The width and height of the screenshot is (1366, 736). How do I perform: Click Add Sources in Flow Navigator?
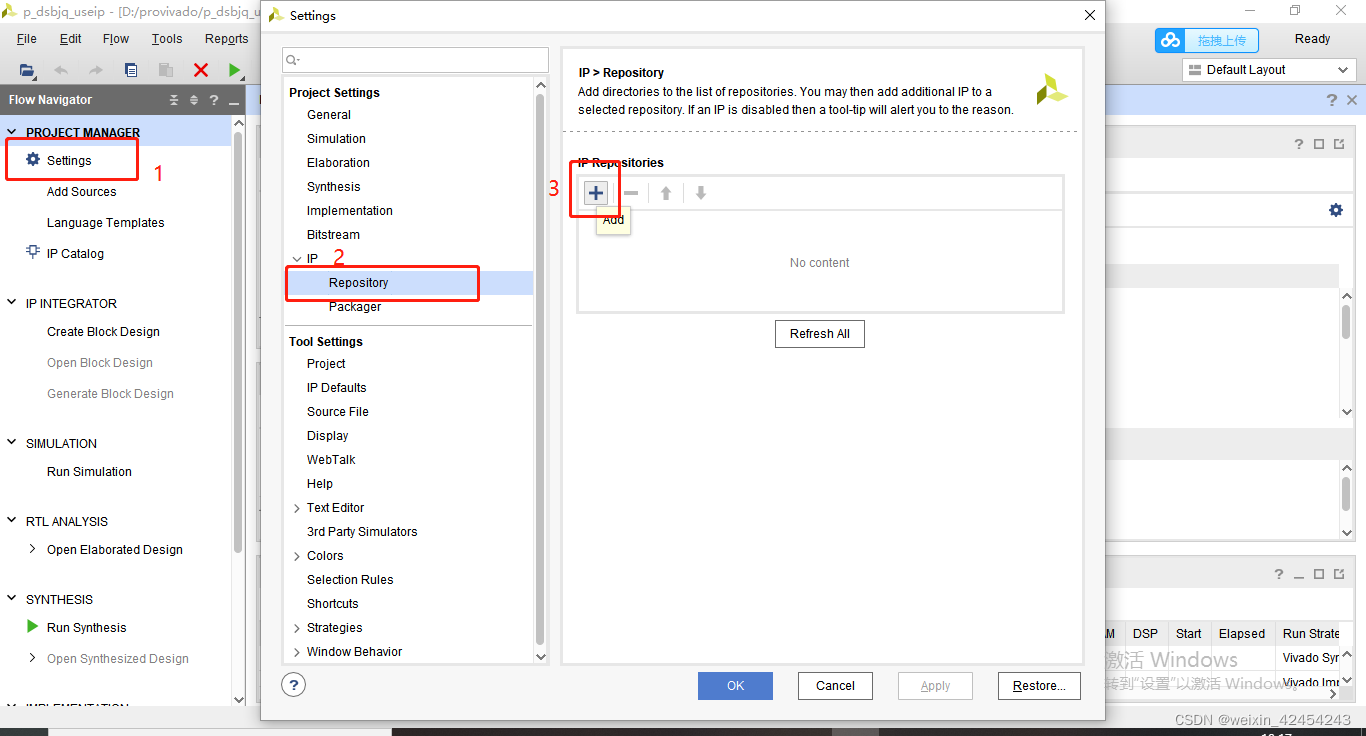(x=81, y=192)
